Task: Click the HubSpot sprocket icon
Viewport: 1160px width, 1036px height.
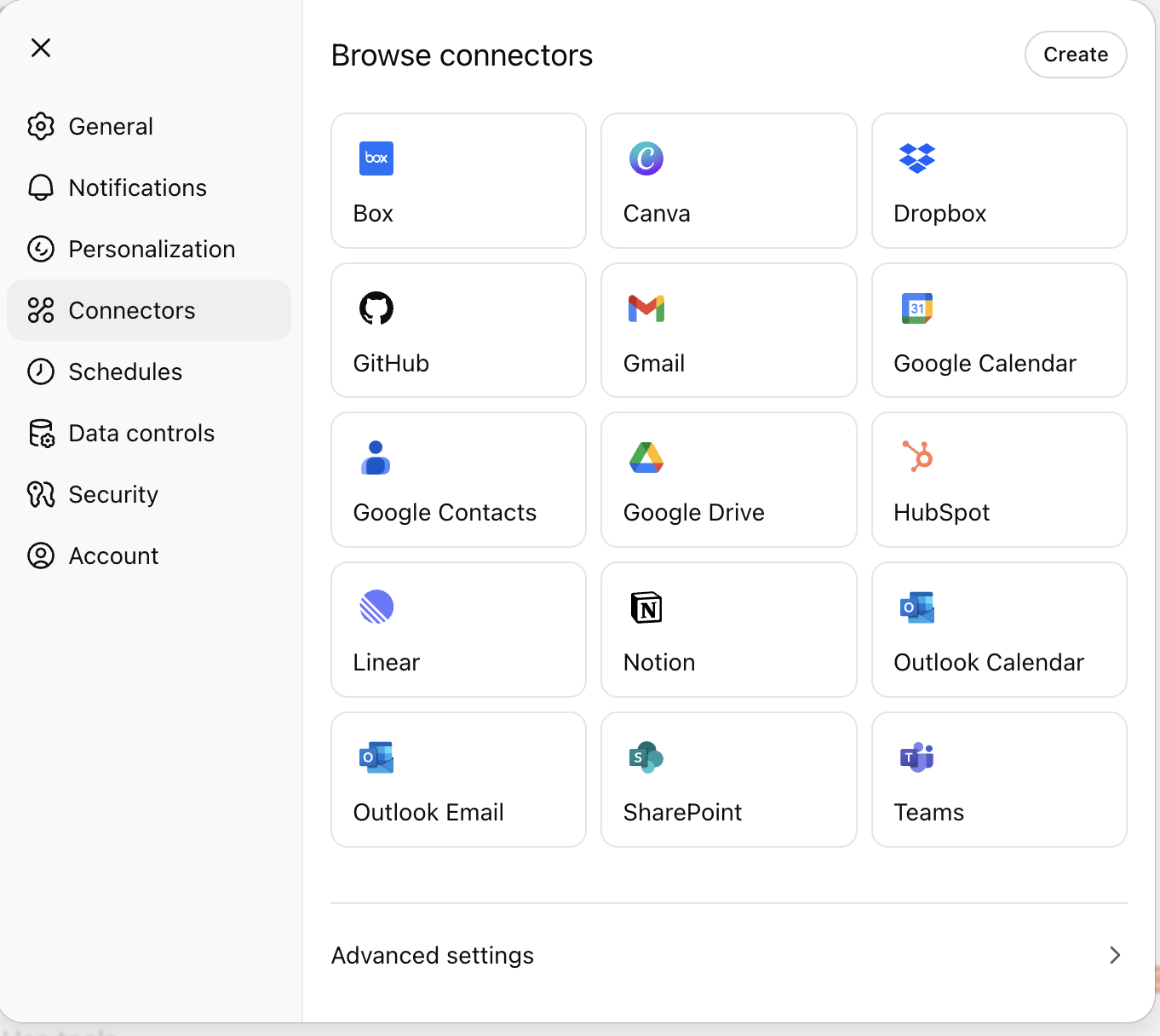Action: (x=917, y=457)
